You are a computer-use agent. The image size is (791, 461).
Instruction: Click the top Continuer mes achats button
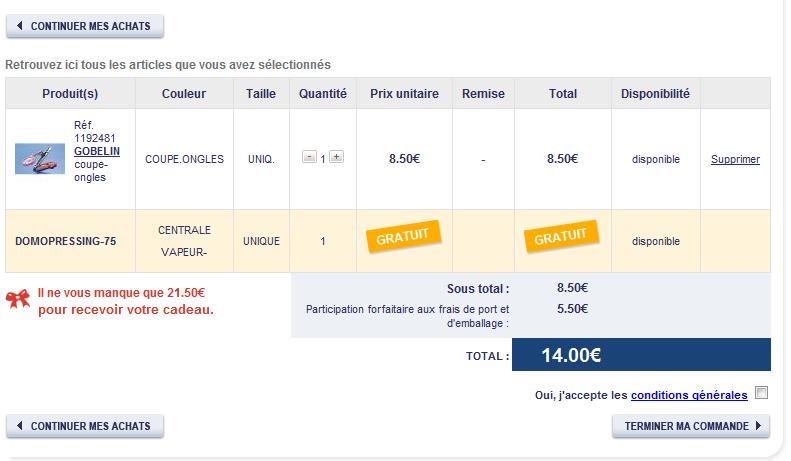[x=85, y=26]
